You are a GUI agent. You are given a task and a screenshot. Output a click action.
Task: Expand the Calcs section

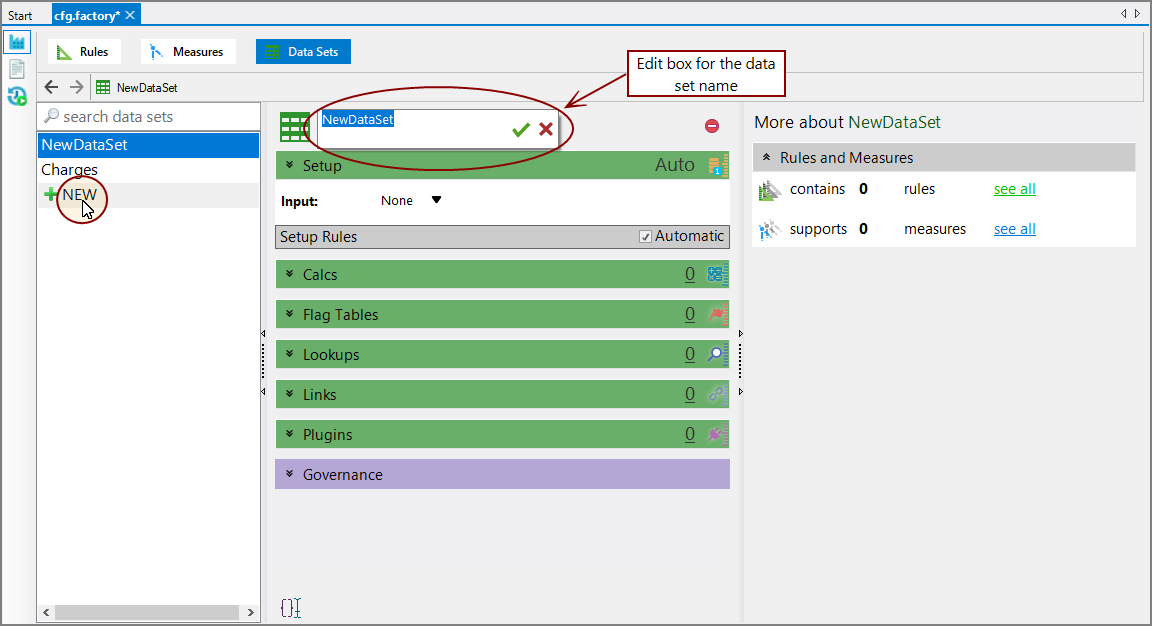point(290,275)
